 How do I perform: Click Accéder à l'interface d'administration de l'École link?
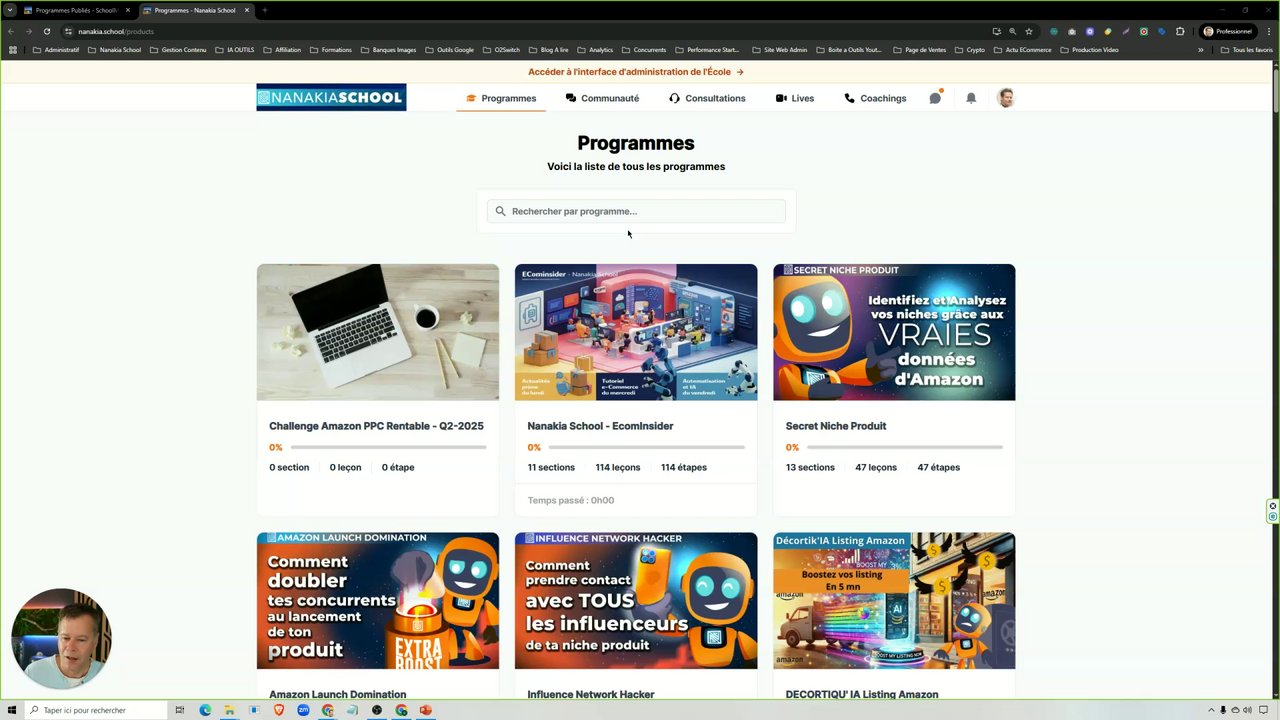pyautogui.click(x=636, y=72)
